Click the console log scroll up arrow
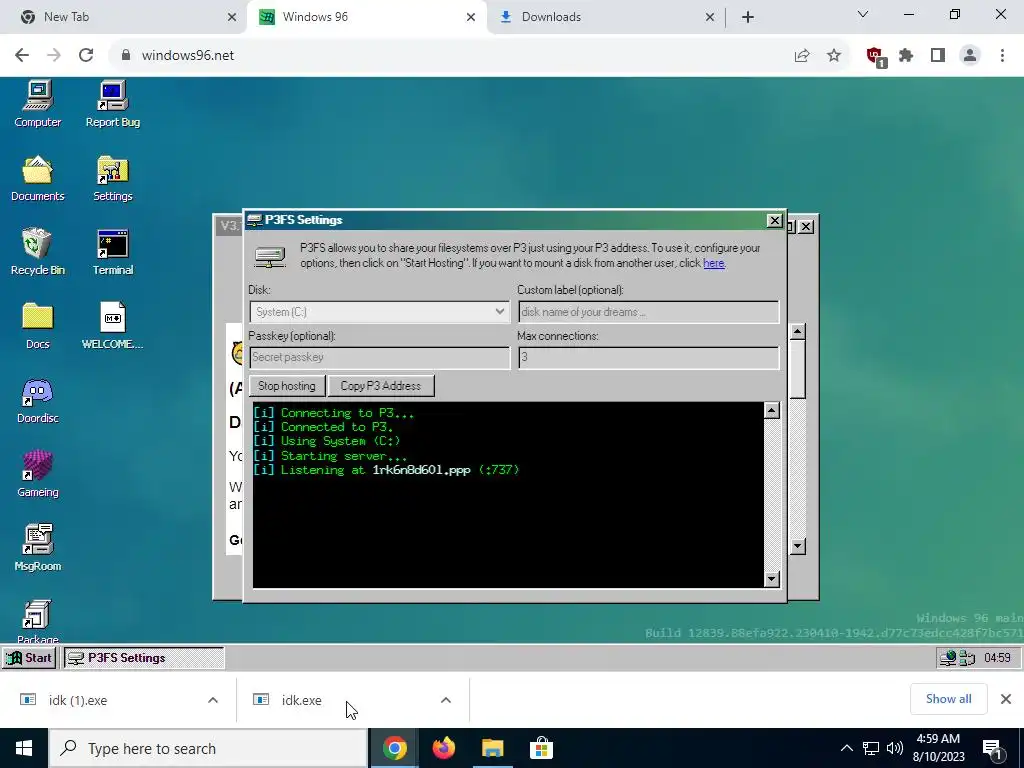The image size is (1024, 768). [x=771, y=410]
